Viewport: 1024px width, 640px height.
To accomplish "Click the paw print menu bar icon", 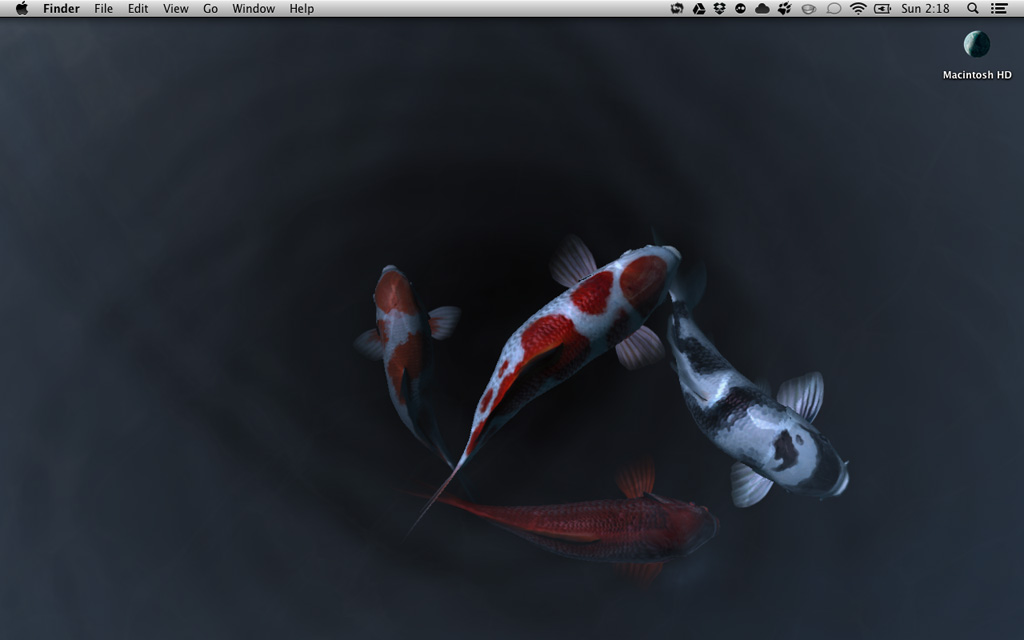I will 784,9.
